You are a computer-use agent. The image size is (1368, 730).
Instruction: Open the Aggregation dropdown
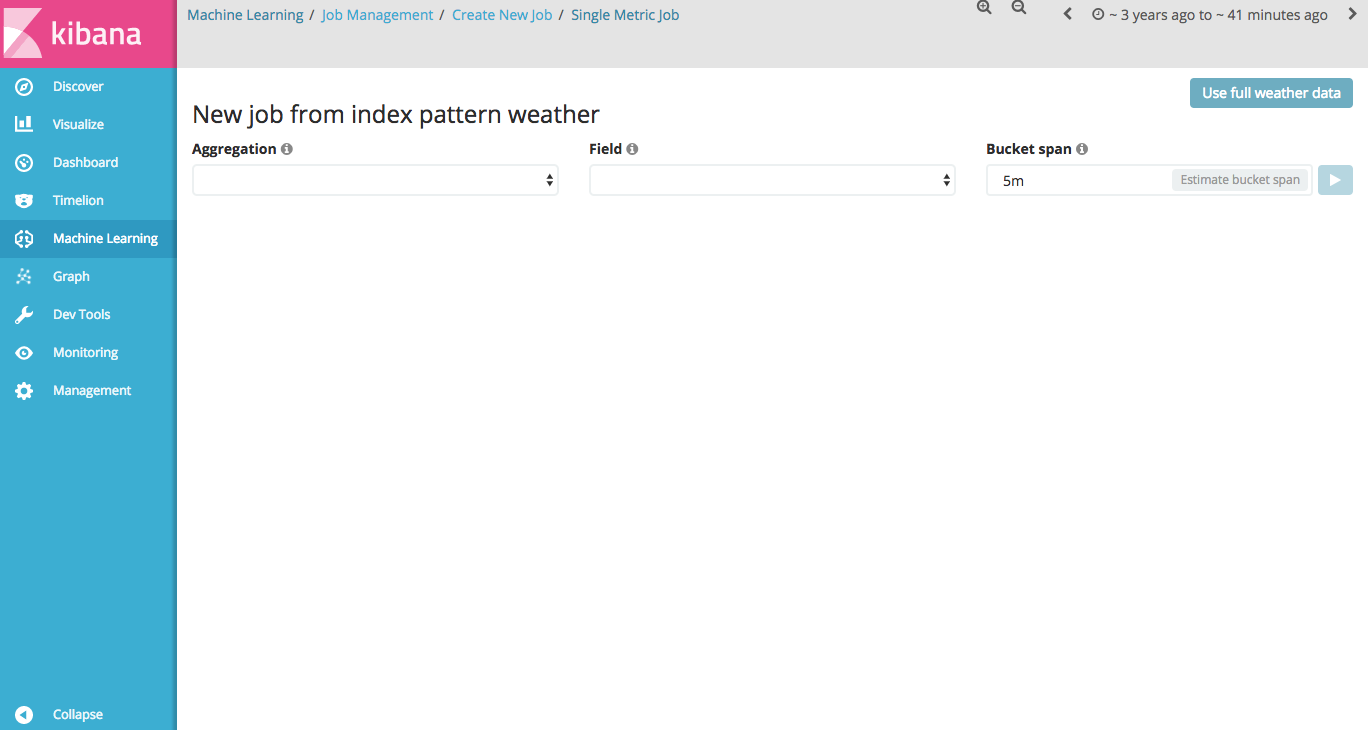click(375, 180)
